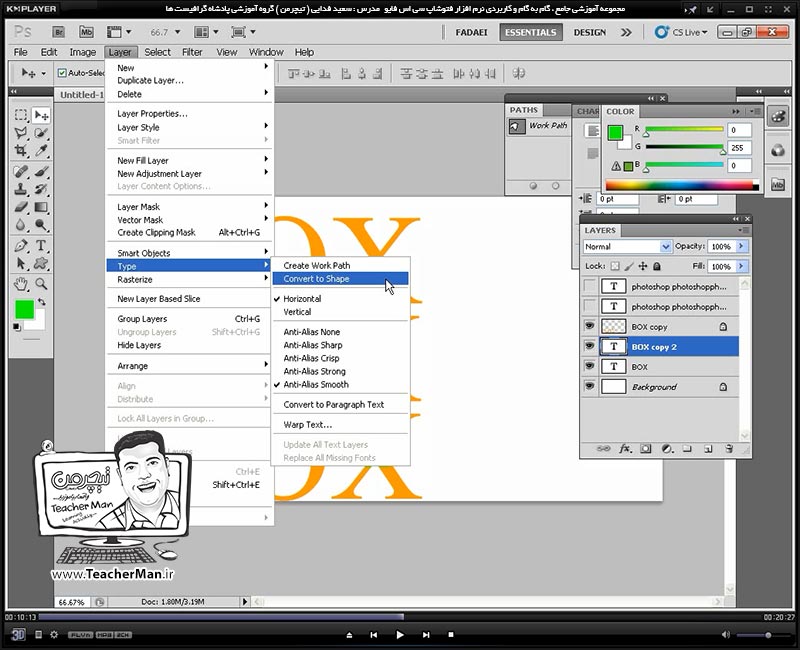
Task: Open the Filter menu
Action: [192, 52]
